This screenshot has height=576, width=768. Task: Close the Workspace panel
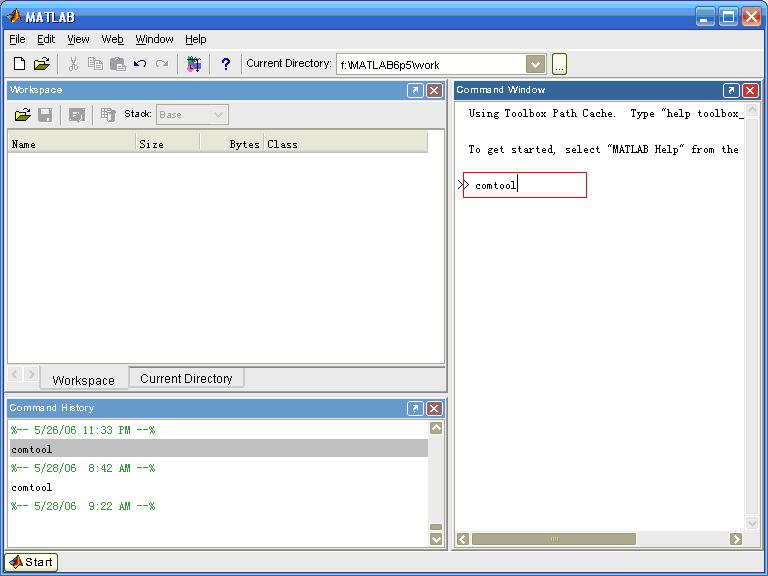pos(434,91)
